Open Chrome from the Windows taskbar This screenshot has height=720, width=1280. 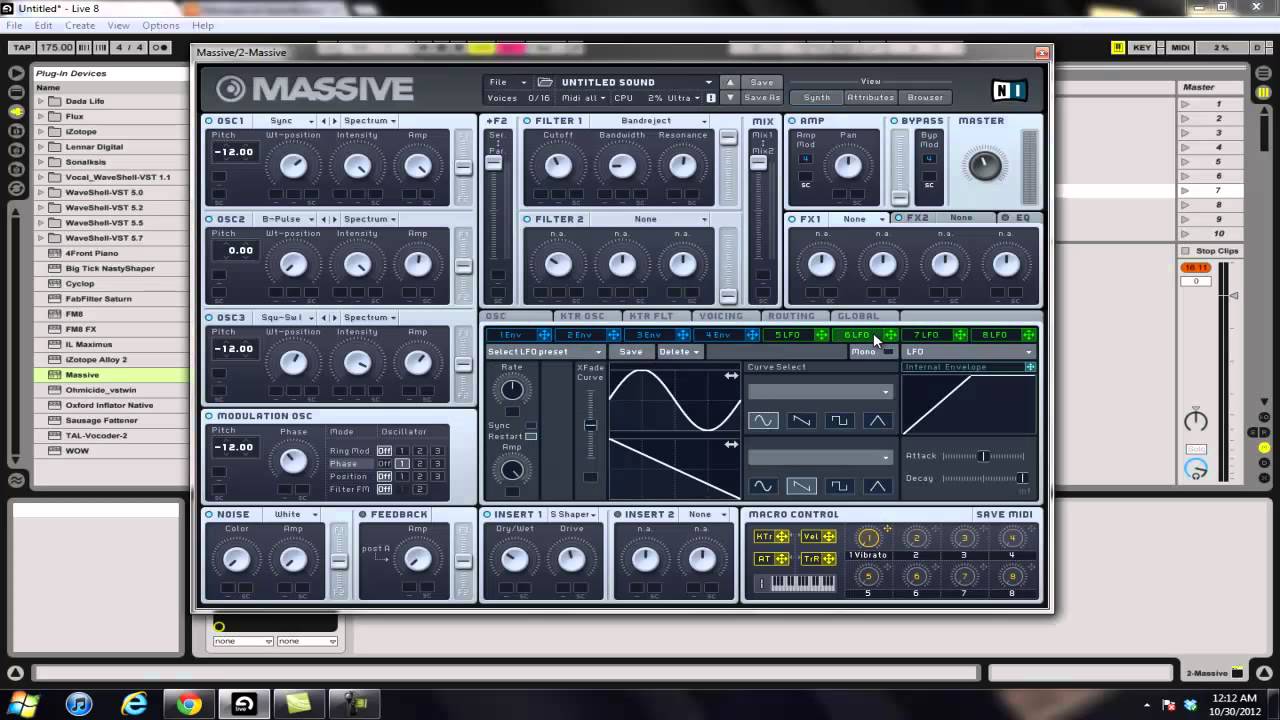[x=189, y=704]
